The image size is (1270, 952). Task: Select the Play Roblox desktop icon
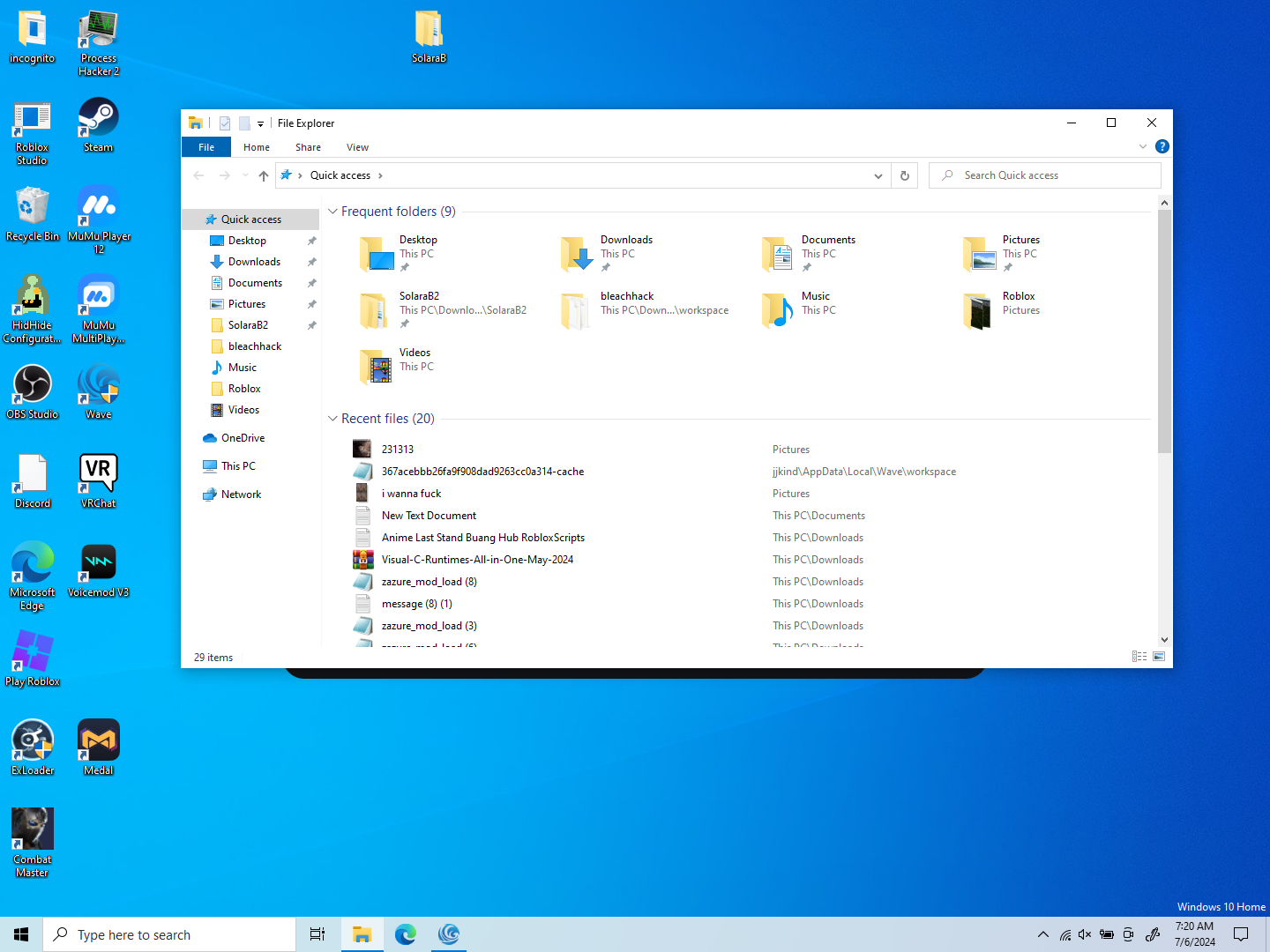pos(33,659)
